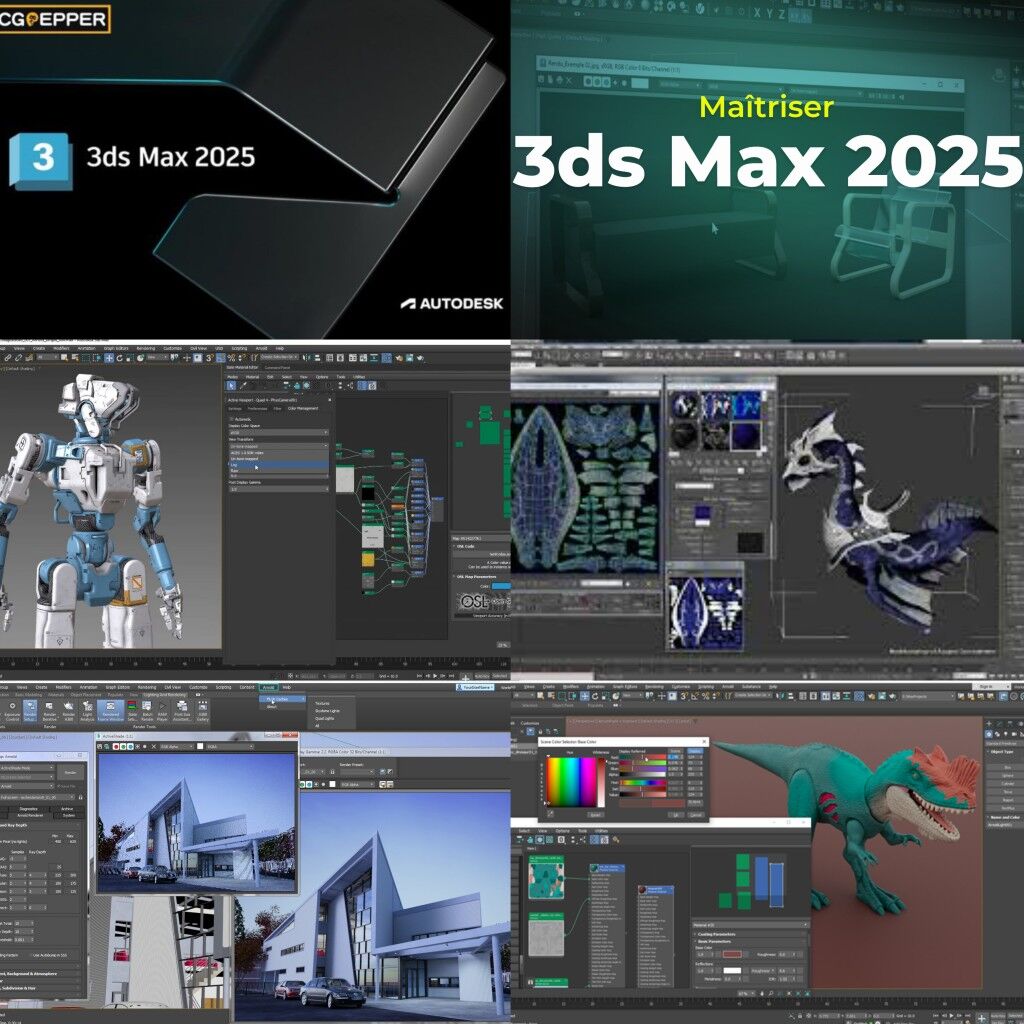Open the Arnold menu above the building render

268,687
